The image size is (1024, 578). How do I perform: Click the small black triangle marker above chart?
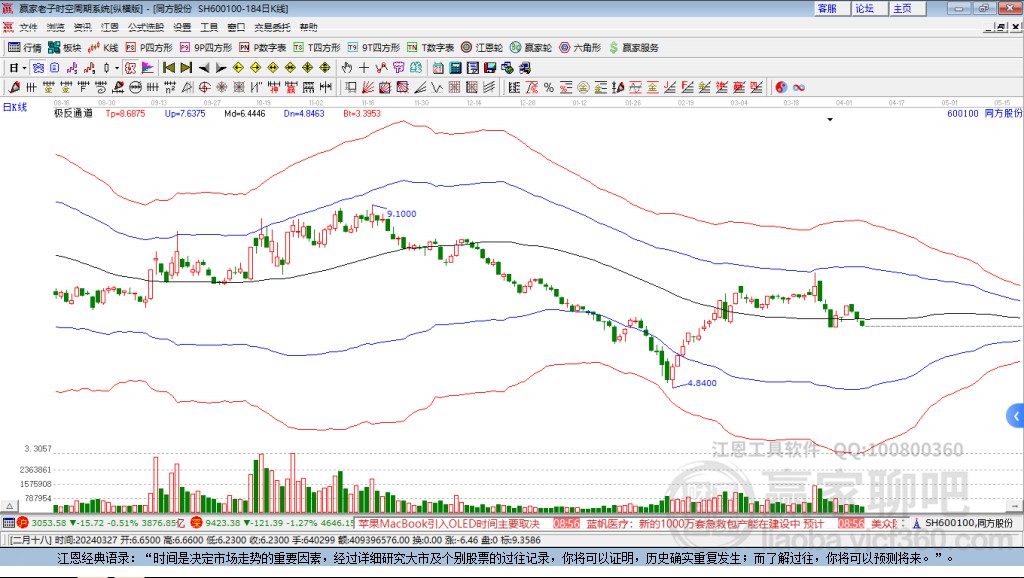click(x=830, y=120)
